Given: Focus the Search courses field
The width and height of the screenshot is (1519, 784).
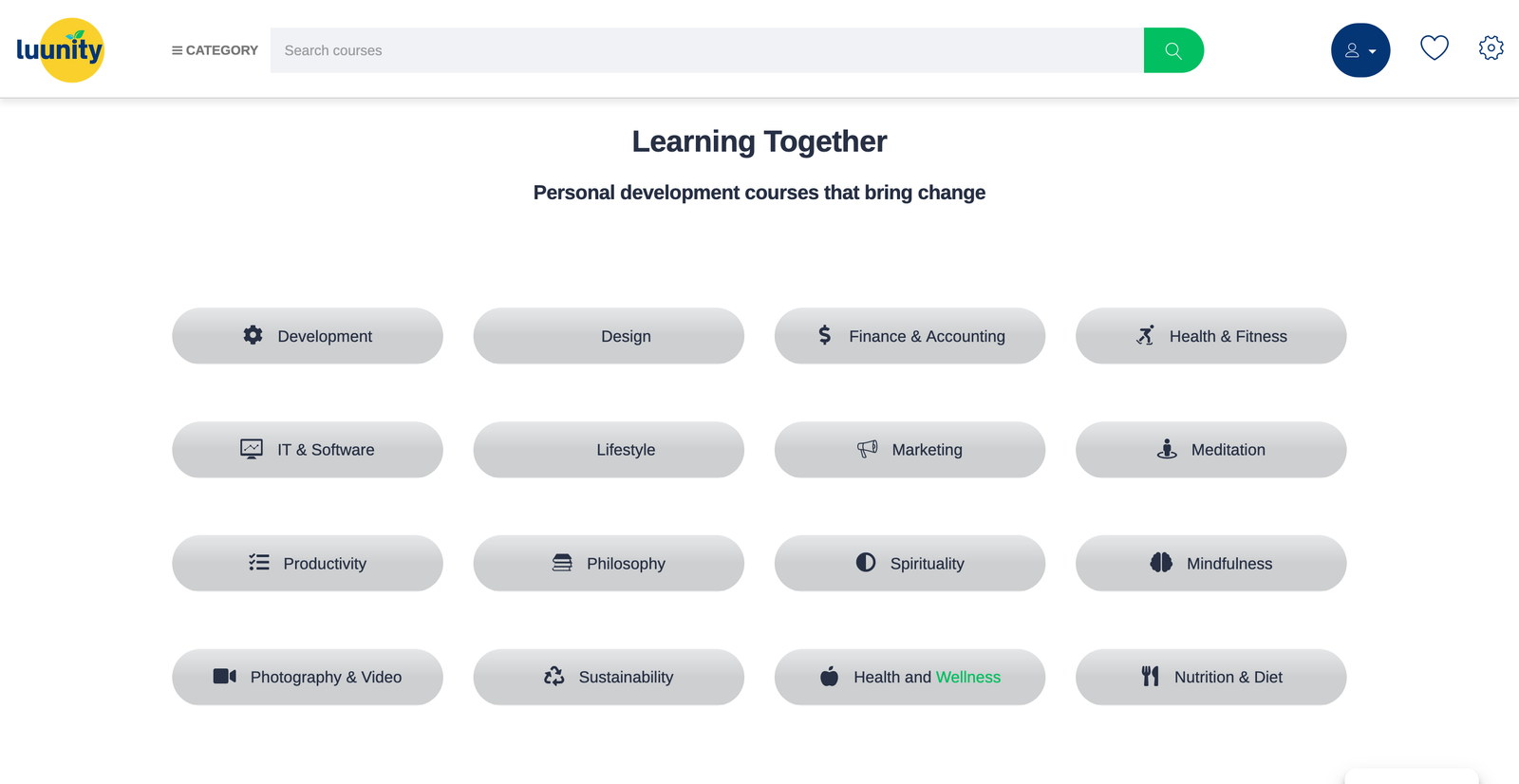Looking at the screenshot, I should (x=707, y=50).
